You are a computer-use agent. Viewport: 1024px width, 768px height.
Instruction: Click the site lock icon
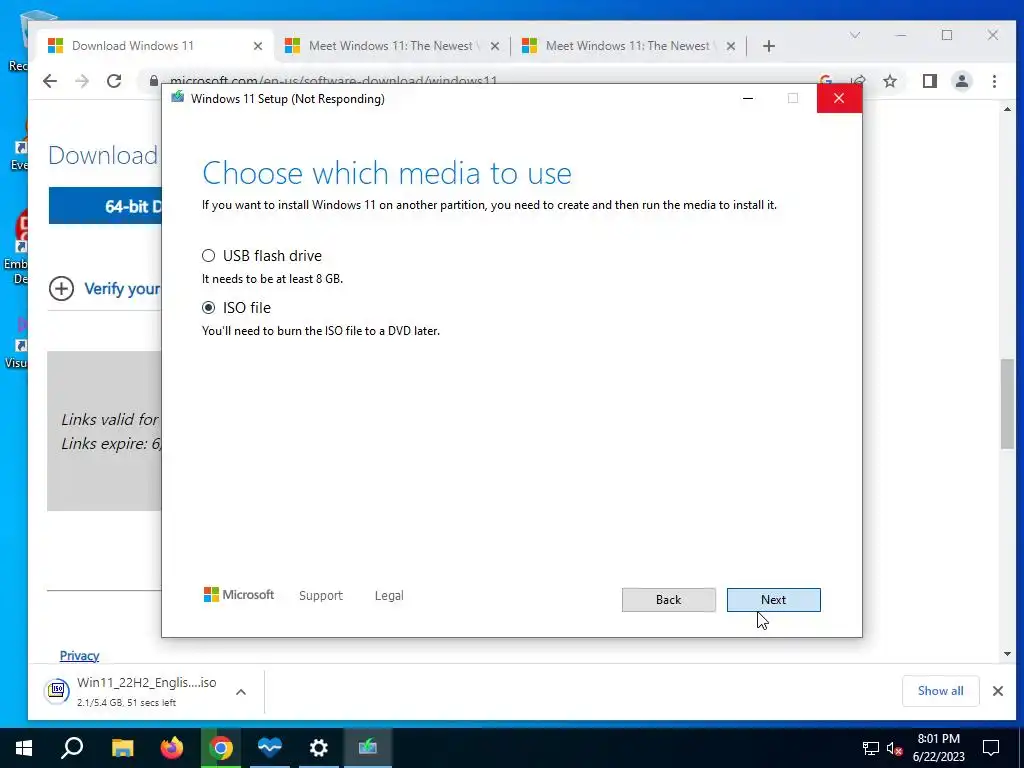click(x=153, y=80)
